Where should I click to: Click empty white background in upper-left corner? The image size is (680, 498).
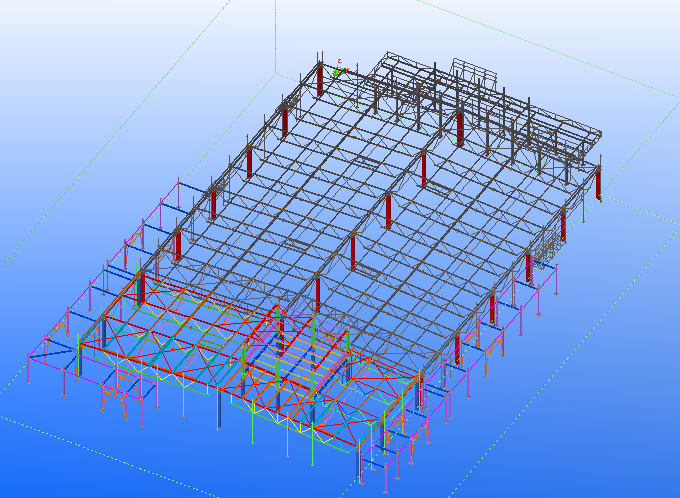point(60,30)
